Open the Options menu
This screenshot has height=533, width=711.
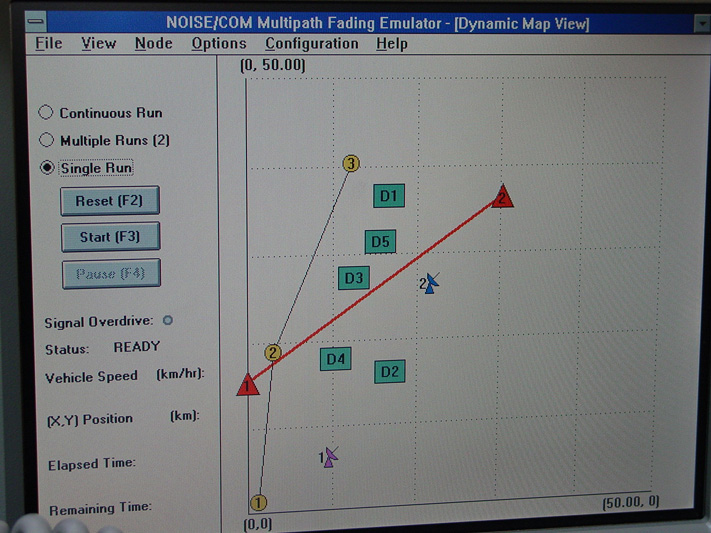[219, 44]
